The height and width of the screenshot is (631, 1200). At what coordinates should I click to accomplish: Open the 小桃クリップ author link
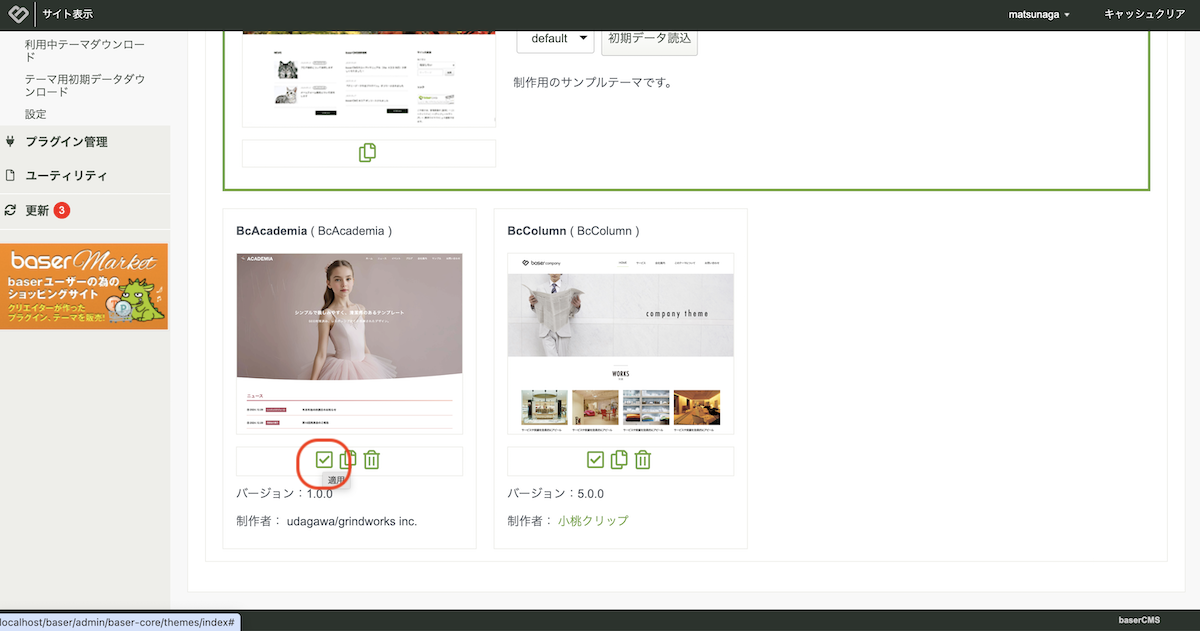tap(593, 521)
